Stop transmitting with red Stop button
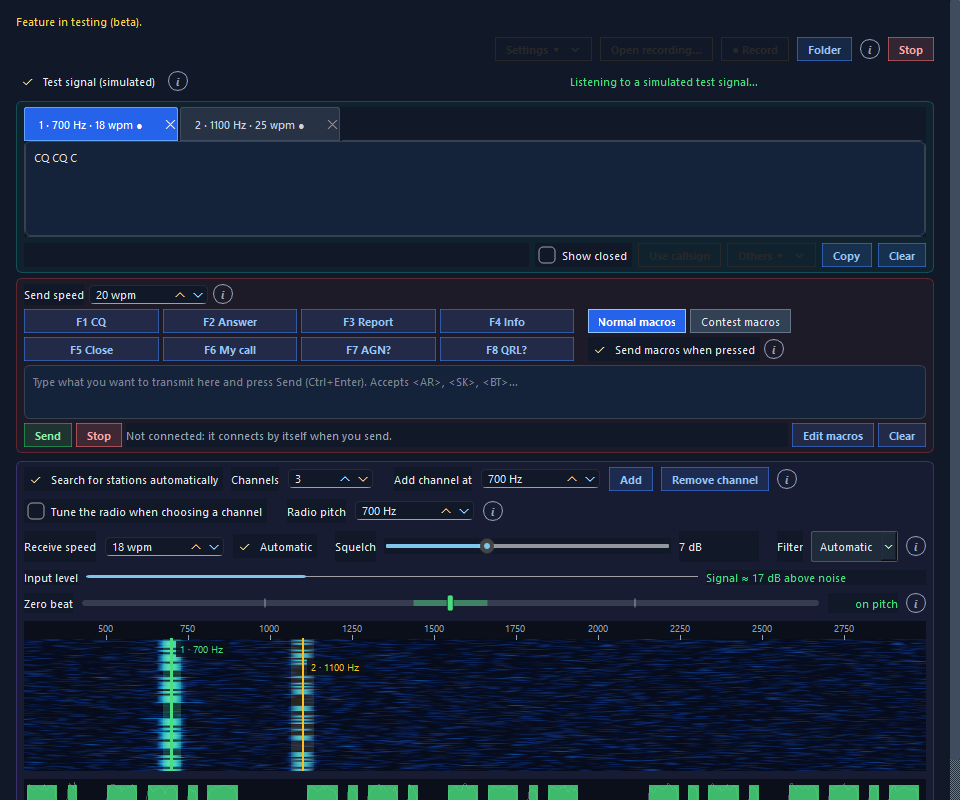Image resolution: width=960 pixels, height=800 pixels. [x=99, y=436]
